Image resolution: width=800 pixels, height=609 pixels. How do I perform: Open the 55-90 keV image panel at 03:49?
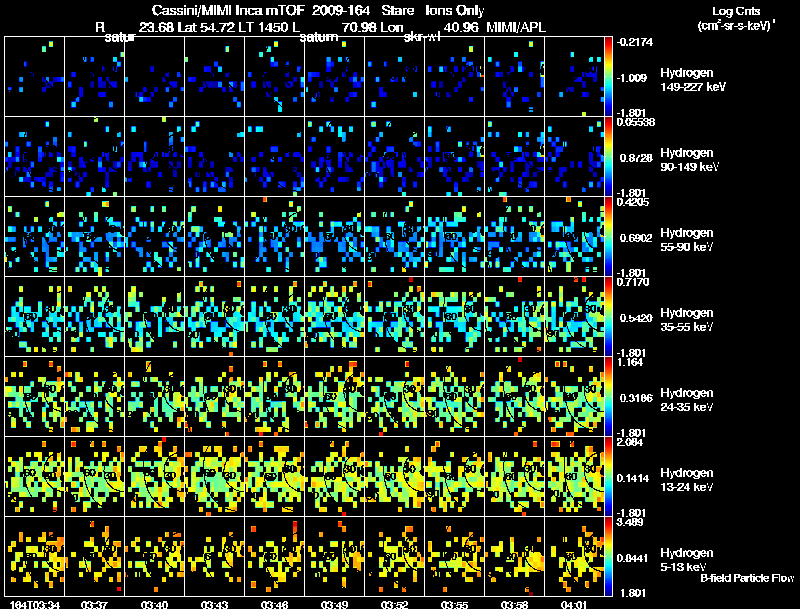coord(335,237)
